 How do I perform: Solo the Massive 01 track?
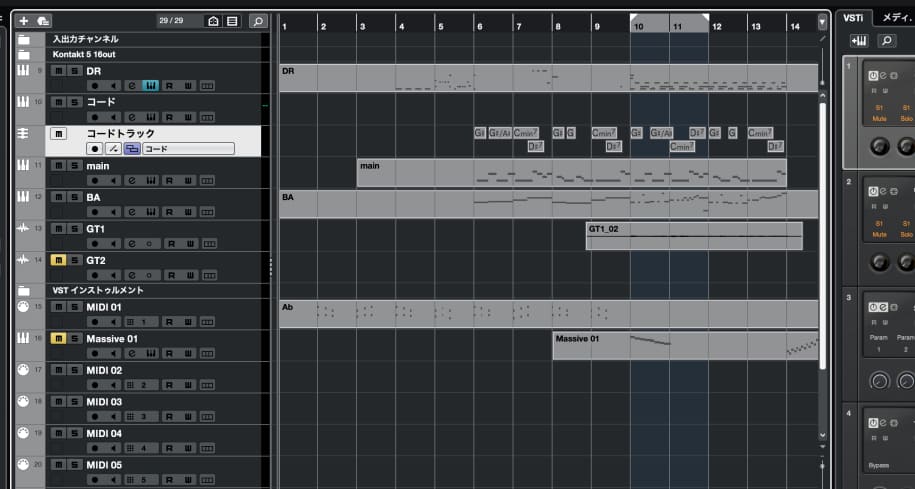pos(74,339)
